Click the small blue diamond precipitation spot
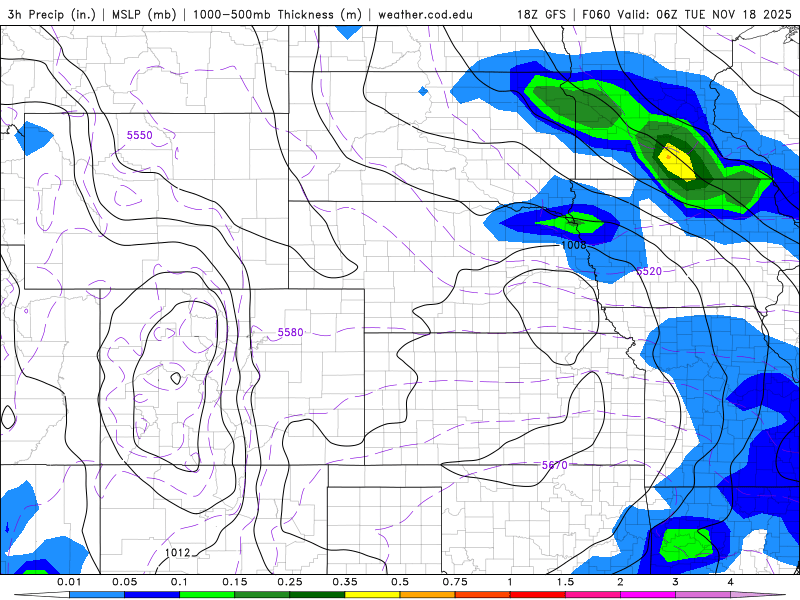This screenshot has width=800, height=600. [x=423, y=91]
